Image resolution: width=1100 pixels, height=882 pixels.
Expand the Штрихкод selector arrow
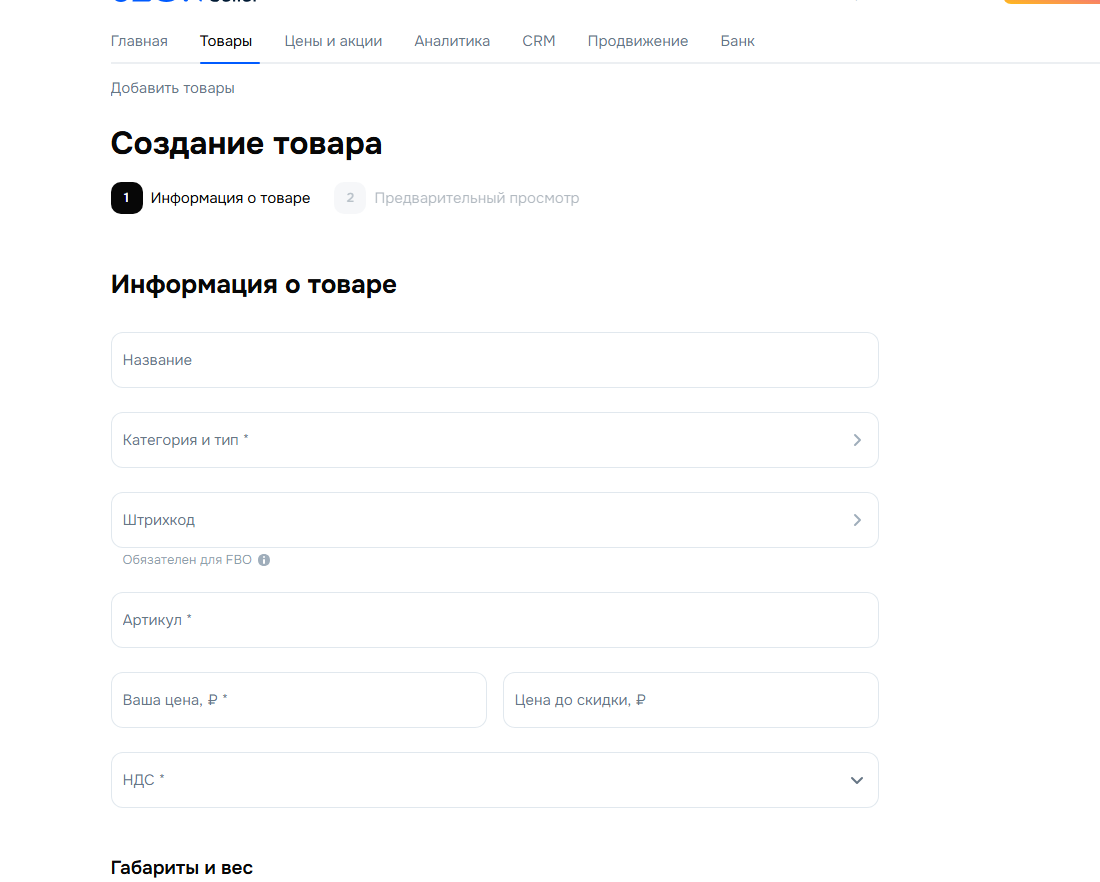tap(856, 520)
